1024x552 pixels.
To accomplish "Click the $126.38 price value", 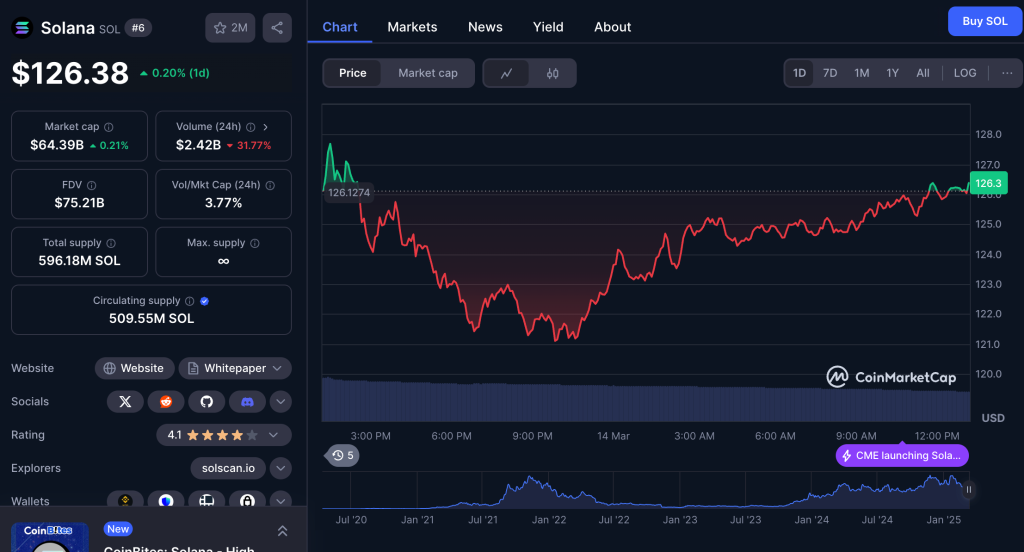I will coord(71,73).
